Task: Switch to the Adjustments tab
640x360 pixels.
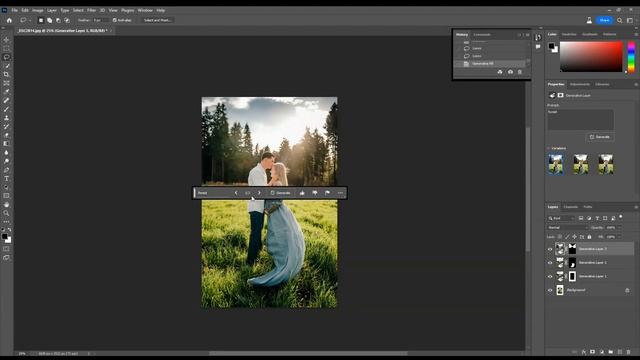Action: tap(580, 84)
